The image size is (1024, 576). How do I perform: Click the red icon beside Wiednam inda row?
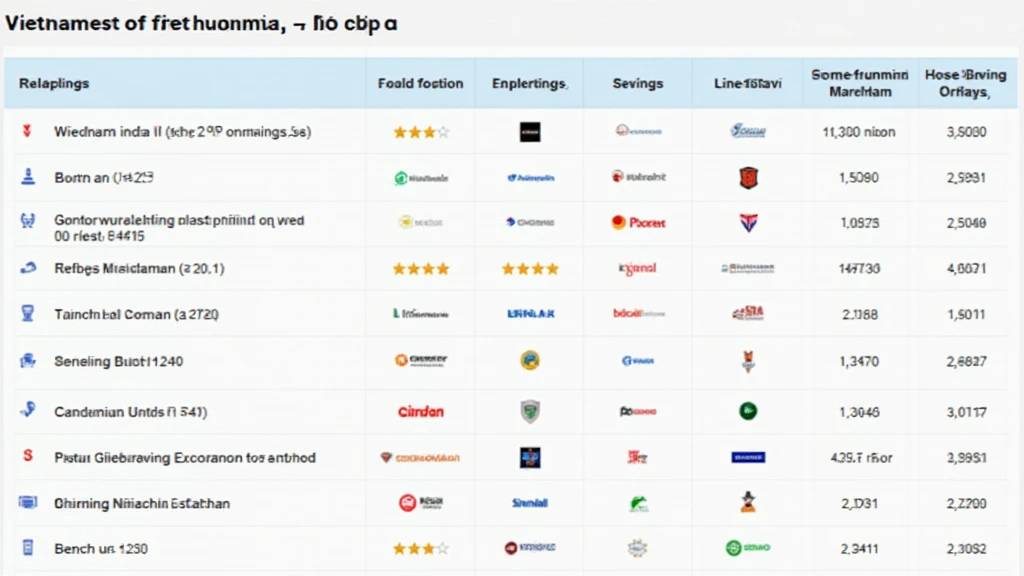point(27,131)
